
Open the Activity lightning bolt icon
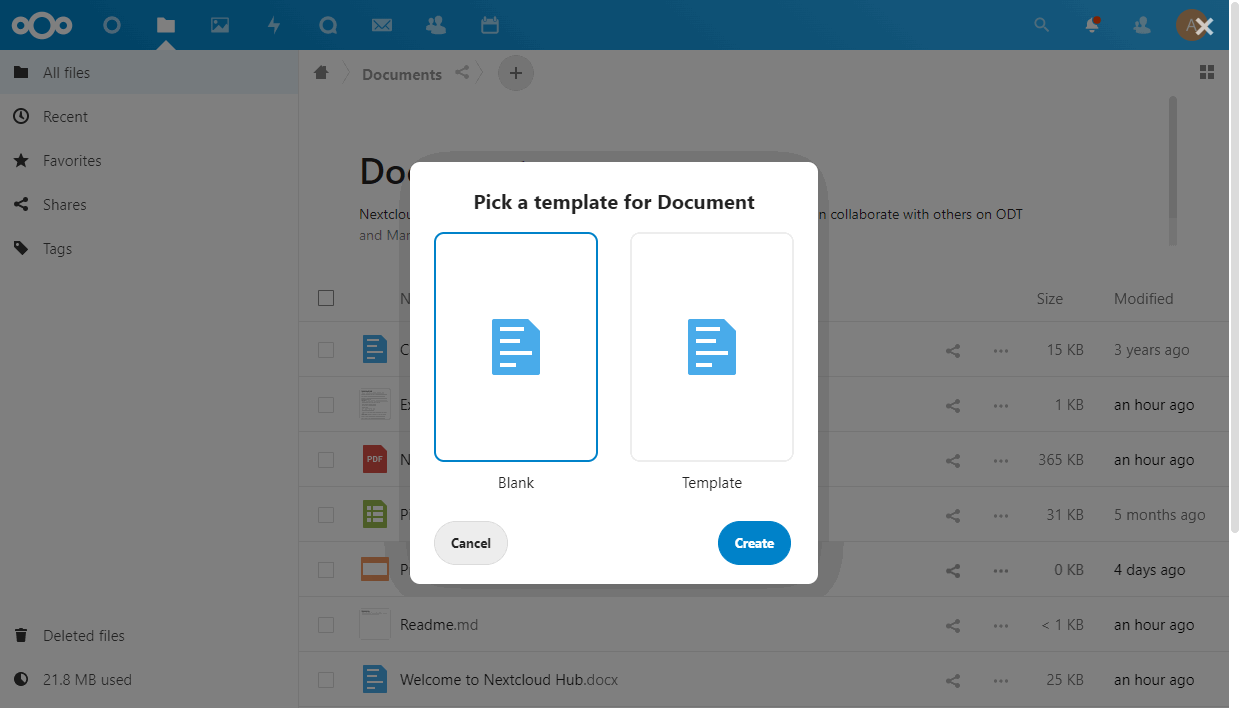click(x=274, y=25)
